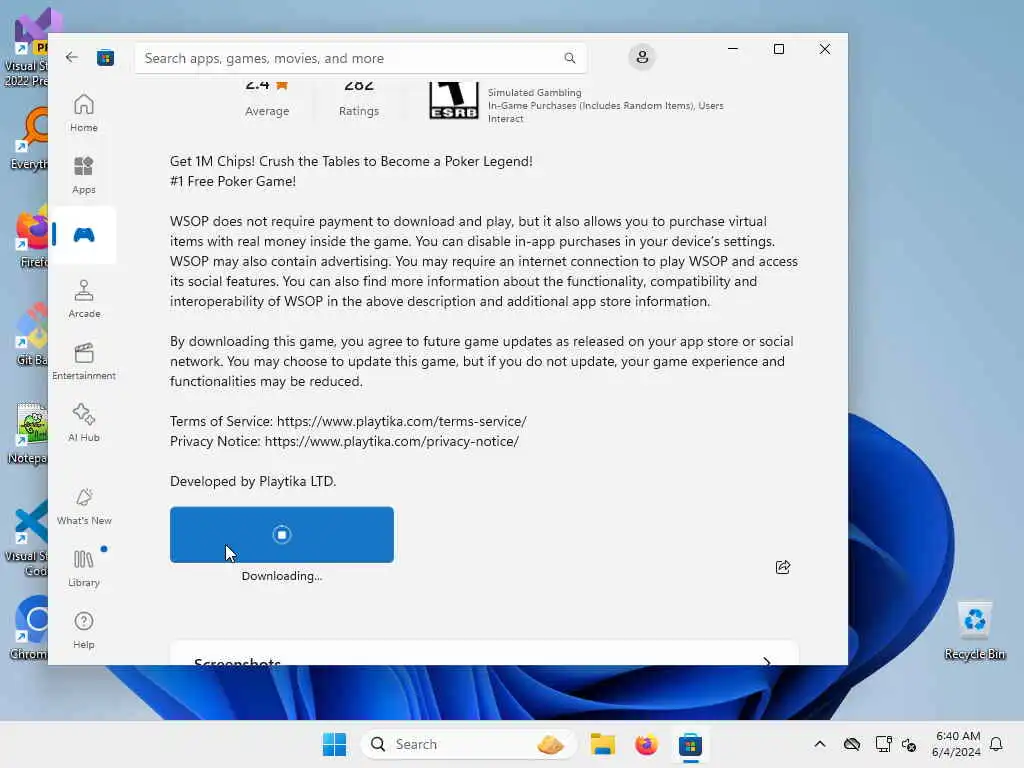Click Microsoft Store taskbar icon
1024x768 pixels.
tap(690, 744)
